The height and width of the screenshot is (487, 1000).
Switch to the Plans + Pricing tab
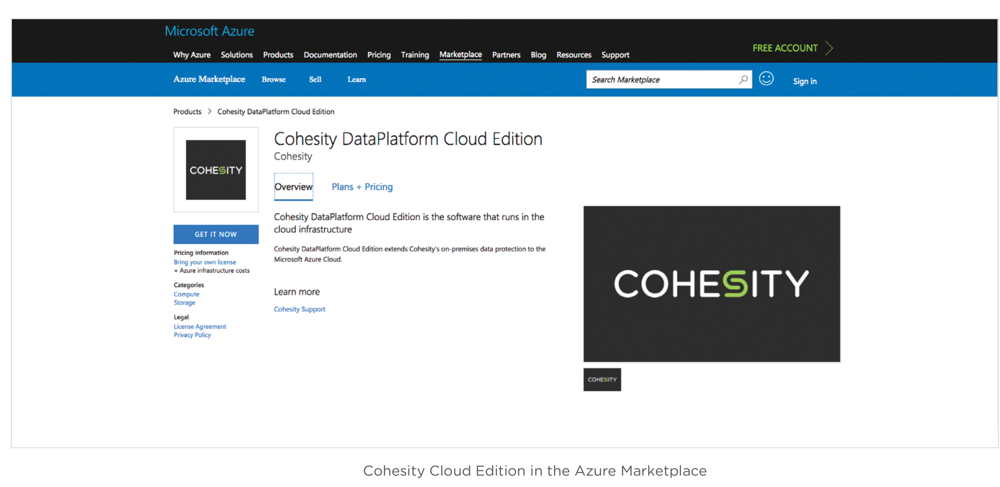point(362,187)
